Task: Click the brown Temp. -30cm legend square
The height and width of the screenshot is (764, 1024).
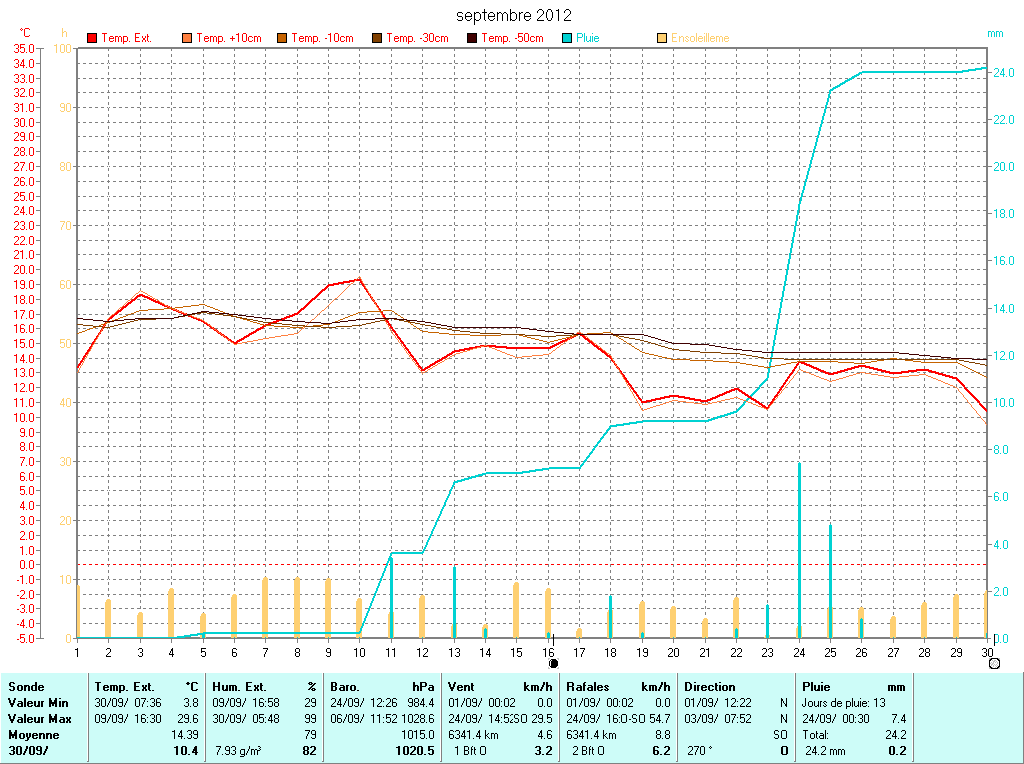Action: pyautogui.click(x=377, y=38)
